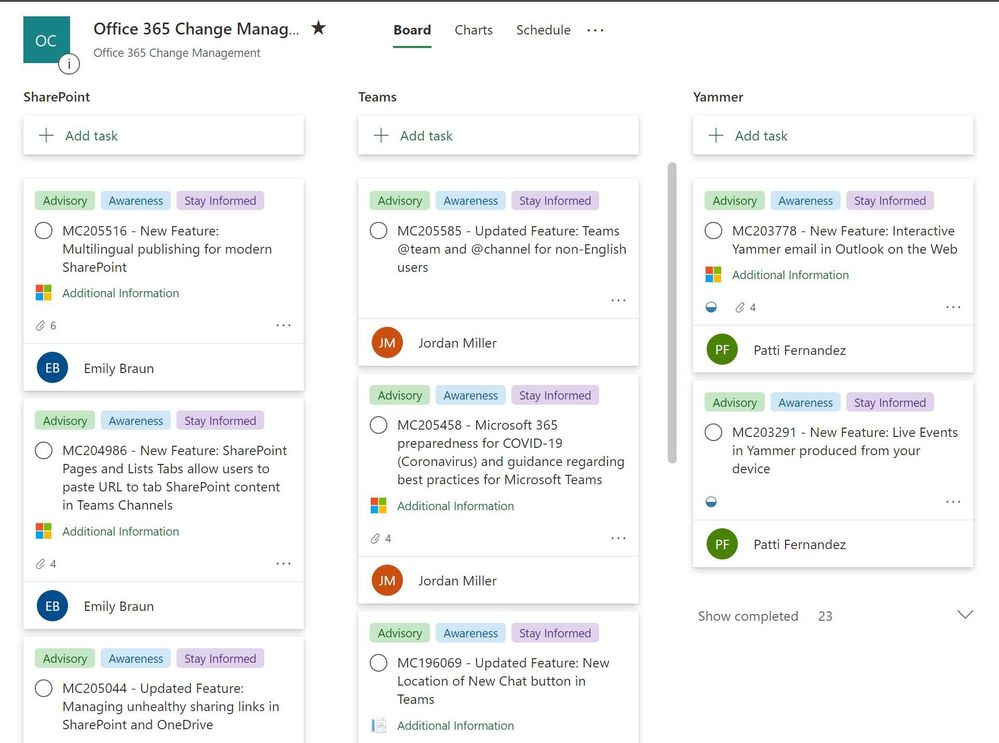
Task: Click the Yammer column header
Action: pos(718,97)
